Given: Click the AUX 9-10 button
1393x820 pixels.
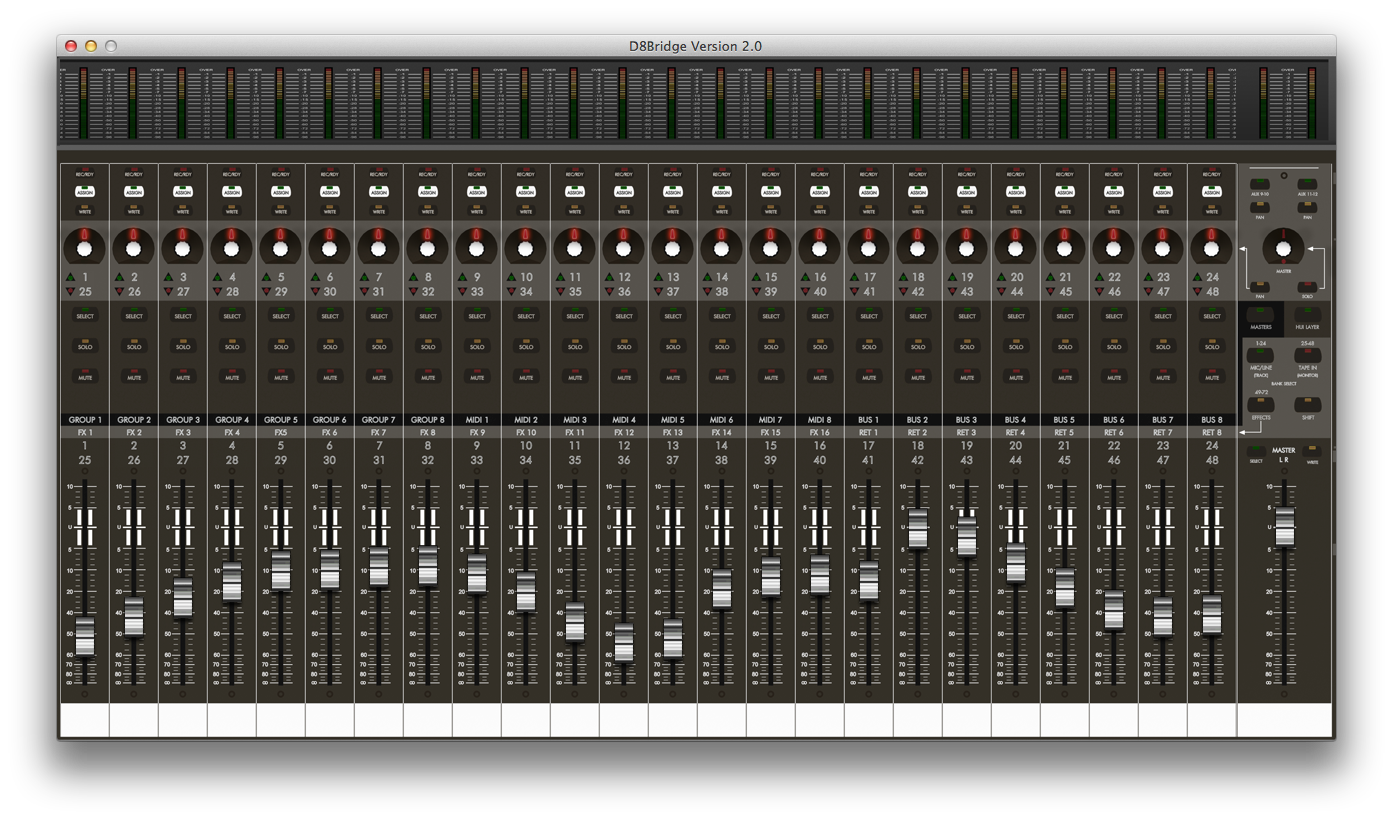Looking at the screenshot, I should tap(1259, 186).
